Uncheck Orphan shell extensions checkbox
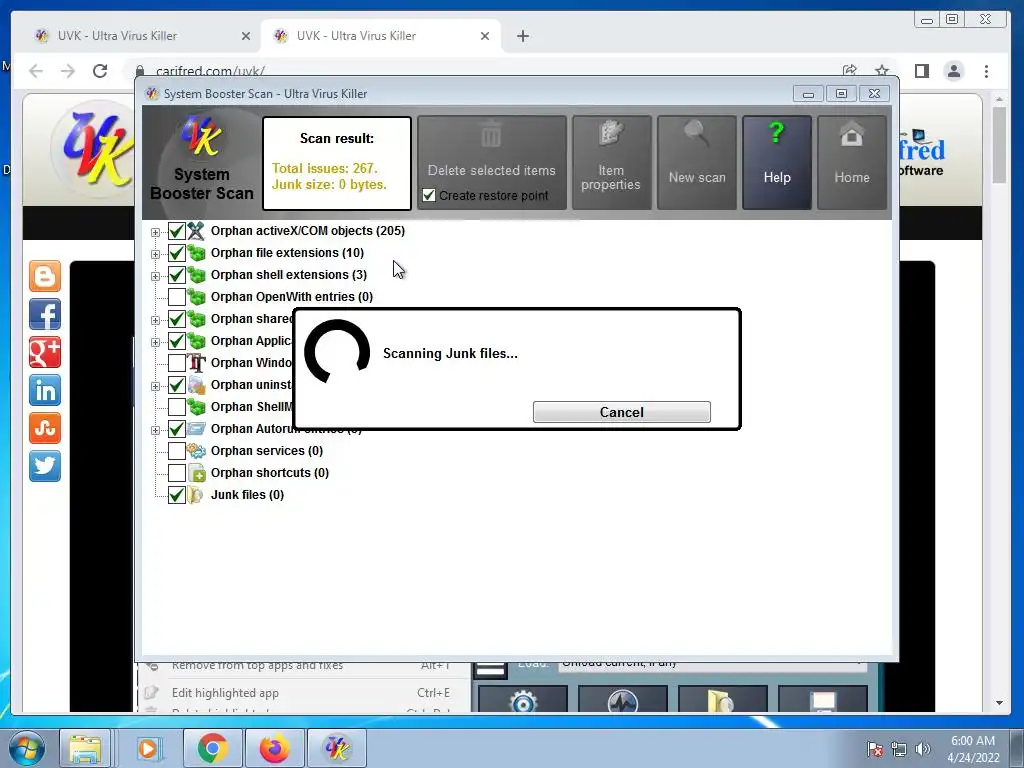1024x768 pixels. coord(176,275)
